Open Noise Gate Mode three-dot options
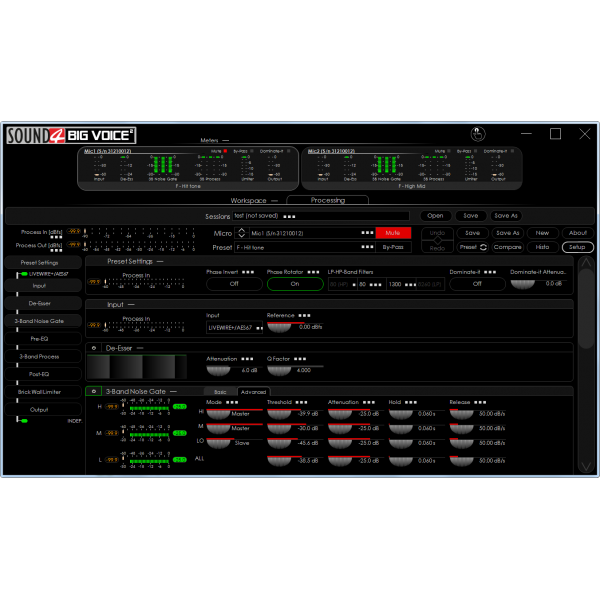The image size is (600, 600). (x=232, y=402)
